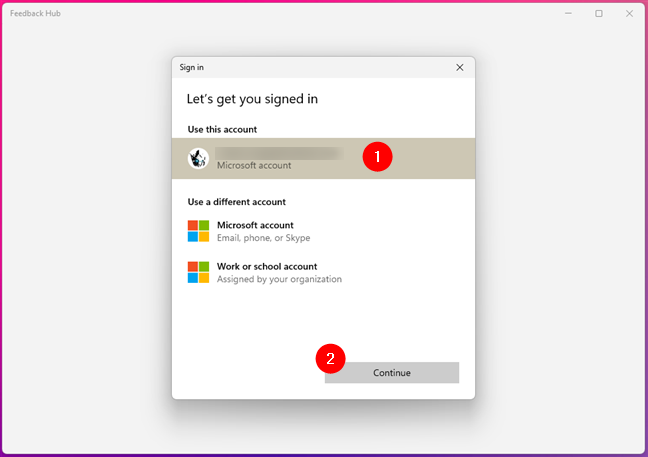Click the 'Sign in' dialog title text

(191, 67)
